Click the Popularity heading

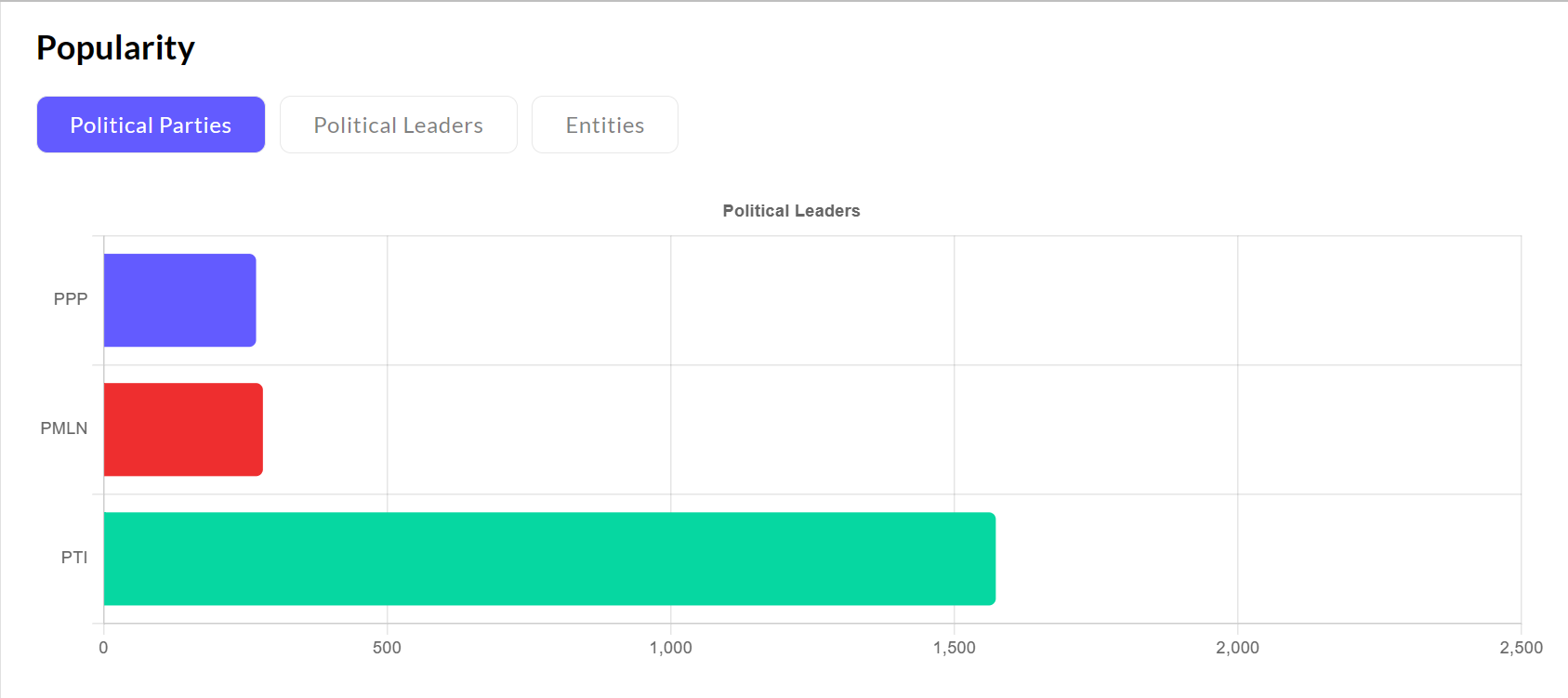coord(115,47)
